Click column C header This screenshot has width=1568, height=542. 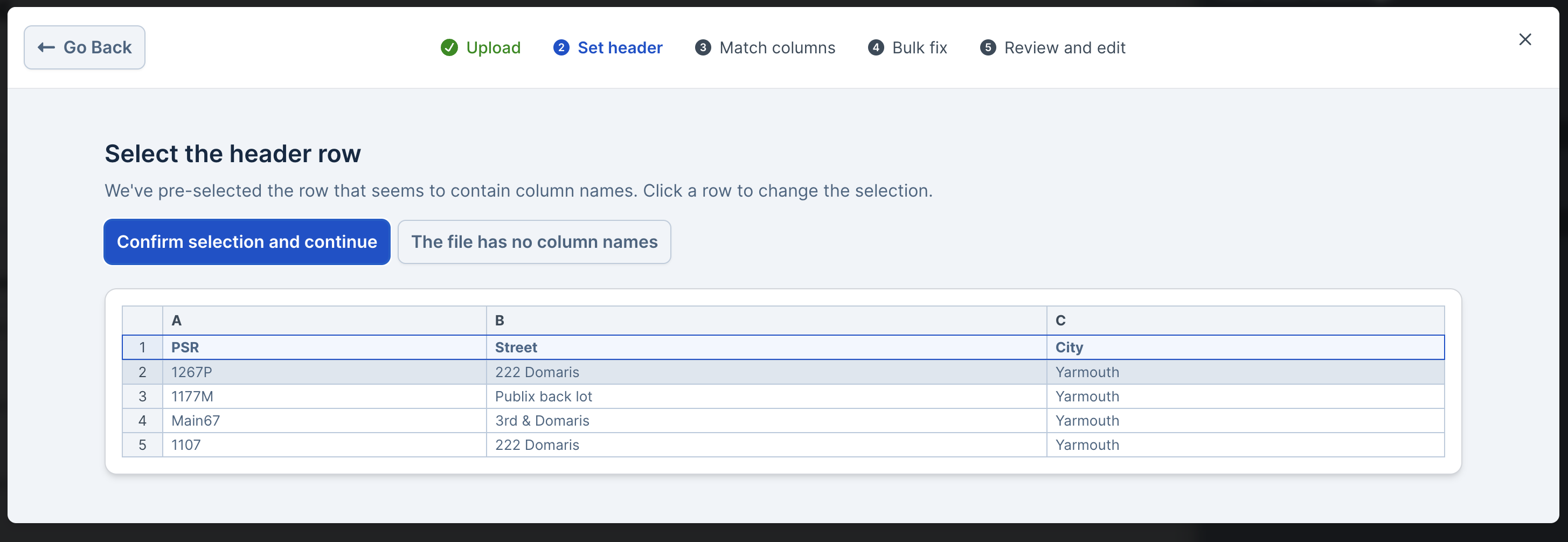click(1245, 321)
